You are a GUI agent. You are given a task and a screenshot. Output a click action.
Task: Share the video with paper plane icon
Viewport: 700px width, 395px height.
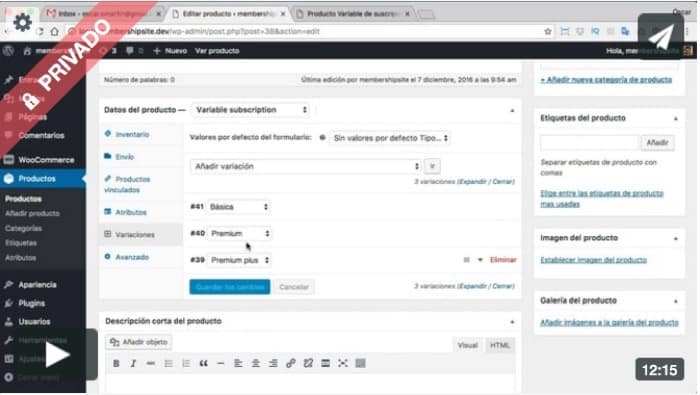[661, 36]
